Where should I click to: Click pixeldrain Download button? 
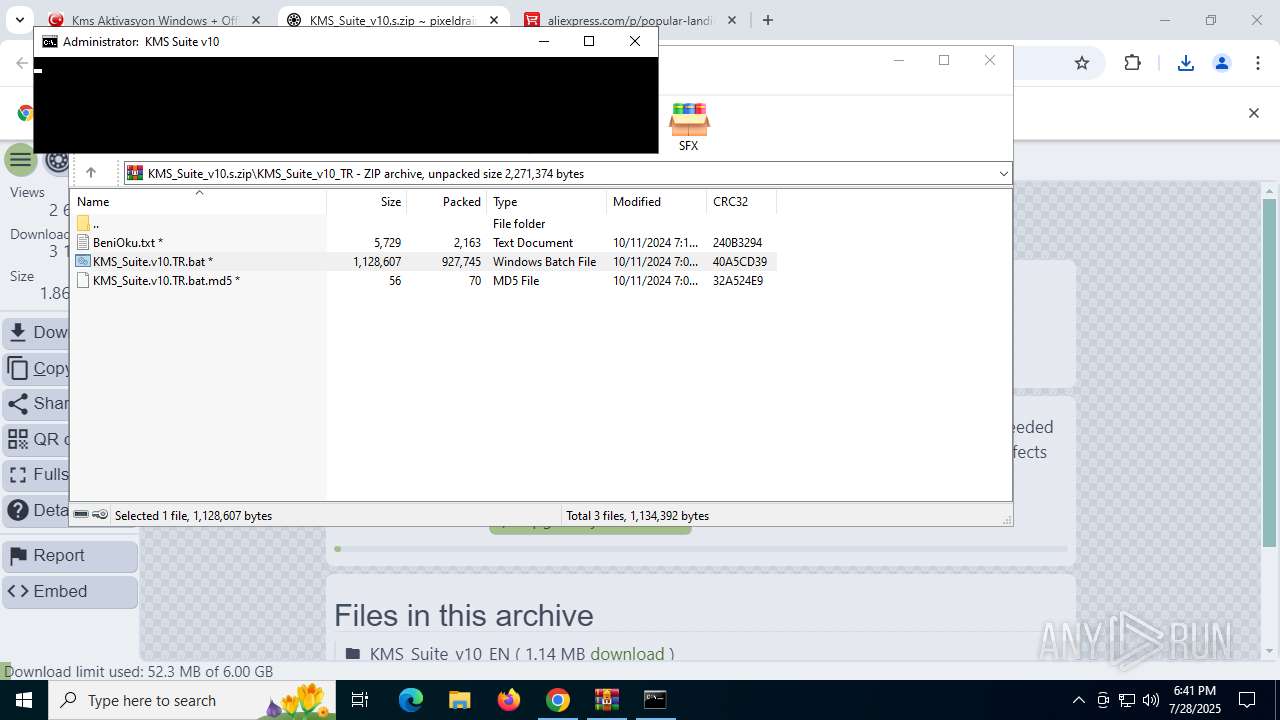click(38, 332)
